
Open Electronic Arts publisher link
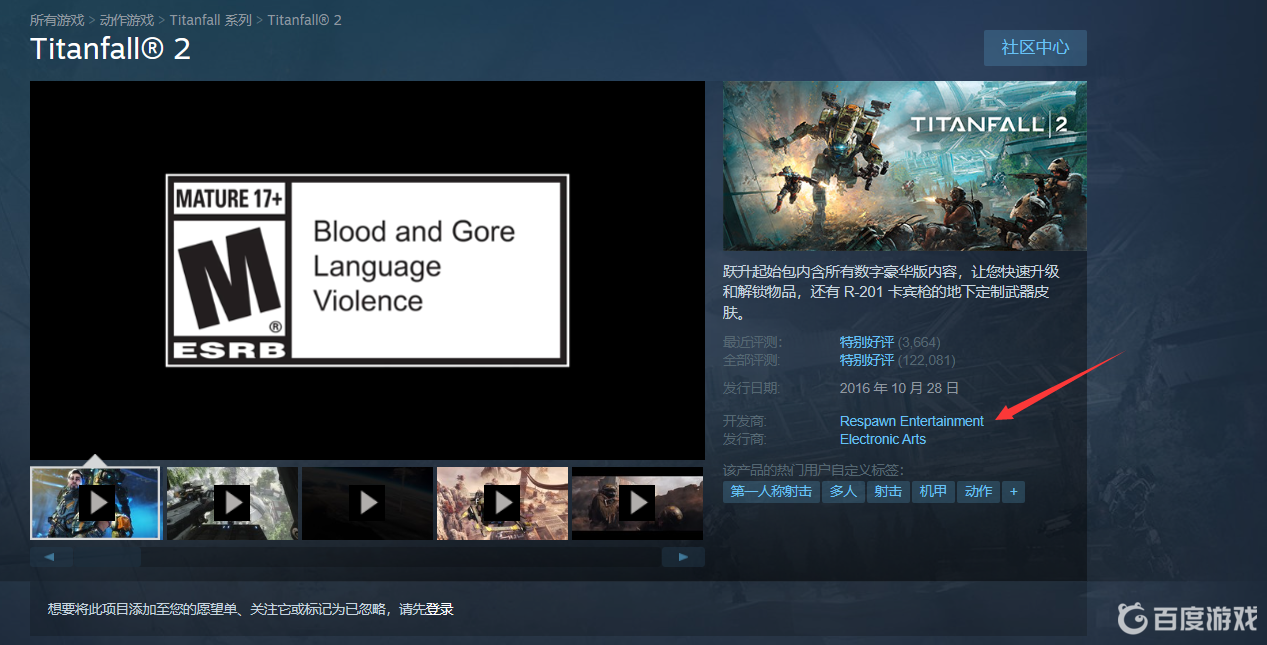(x=882, y=439)
